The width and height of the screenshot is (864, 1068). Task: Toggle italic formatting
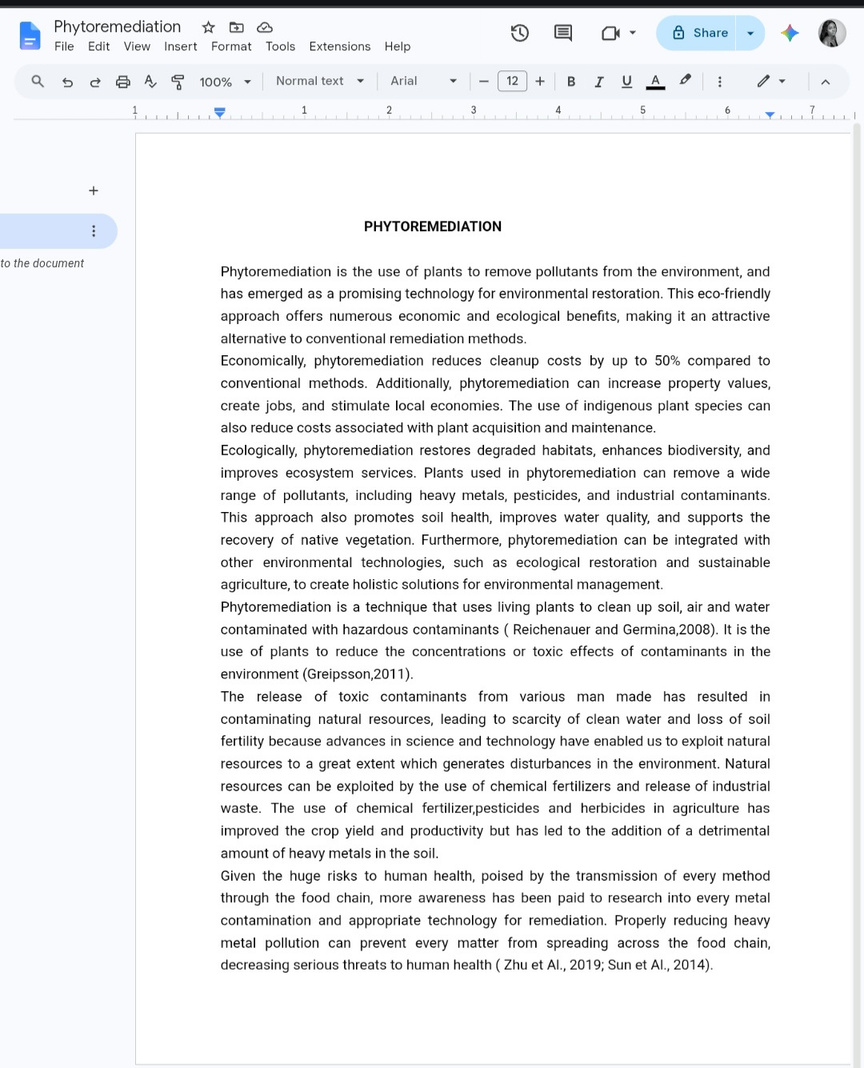click(x=599, y=82)
